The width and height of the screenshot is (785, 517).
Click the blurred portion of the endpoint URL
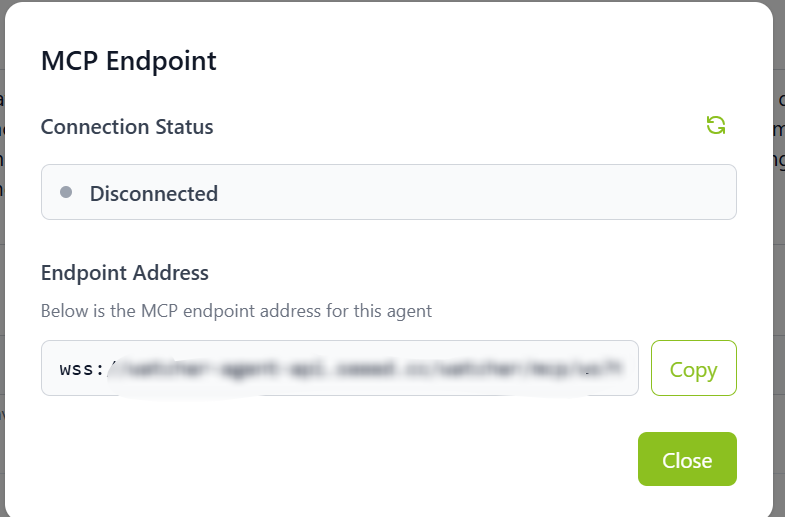click(370, 369)
